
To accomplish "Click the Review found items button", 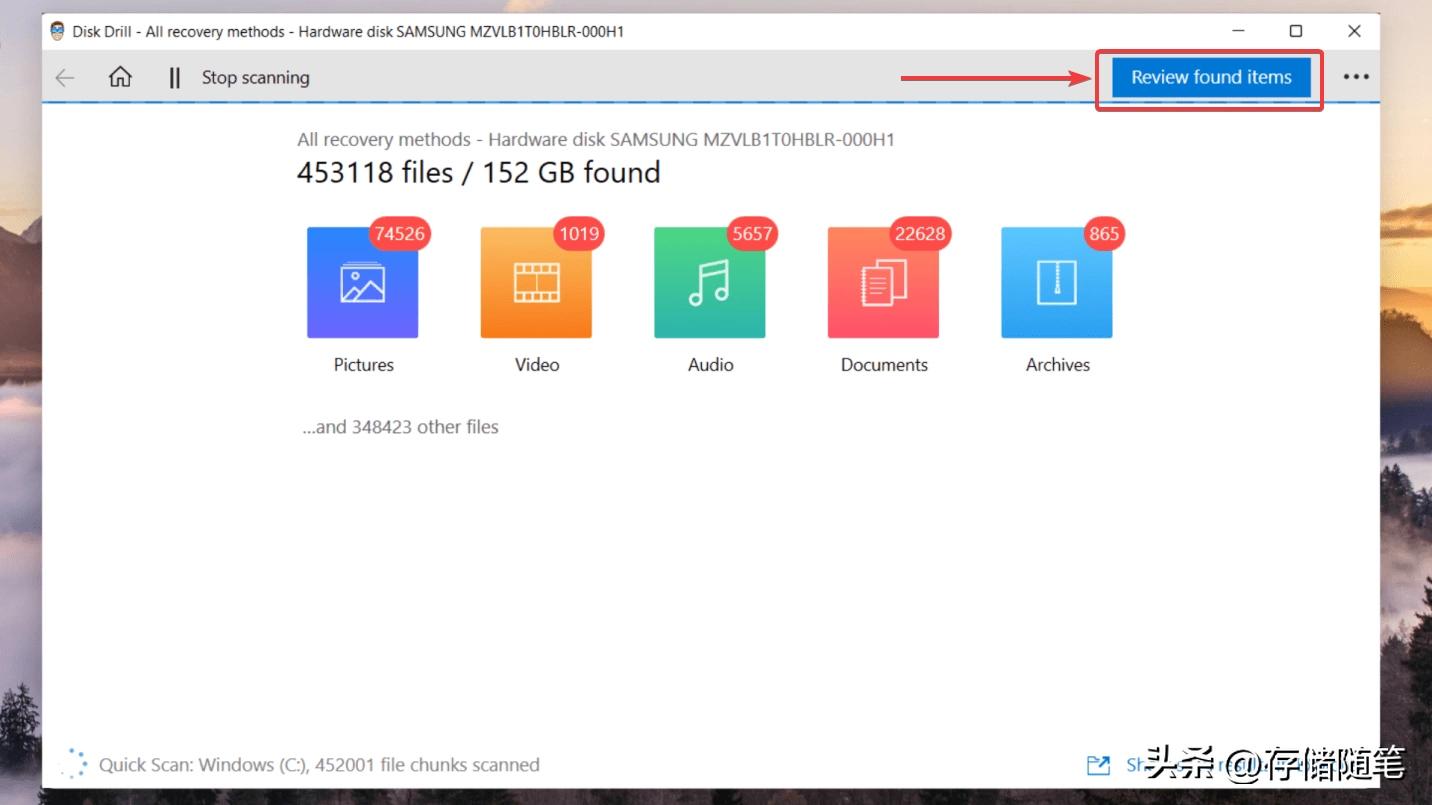I will pos(1211,77).
